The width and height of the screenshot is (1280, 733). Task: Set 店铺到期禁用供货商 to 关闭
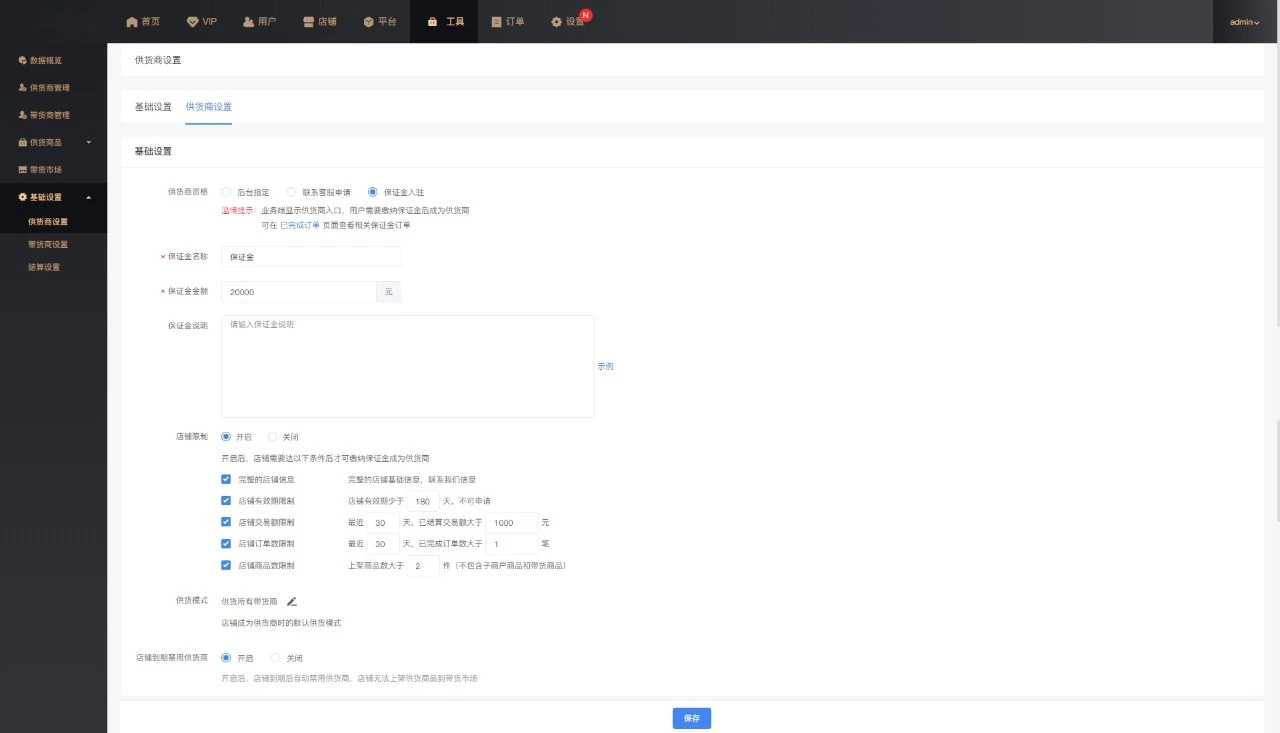[x=276, y=658]
